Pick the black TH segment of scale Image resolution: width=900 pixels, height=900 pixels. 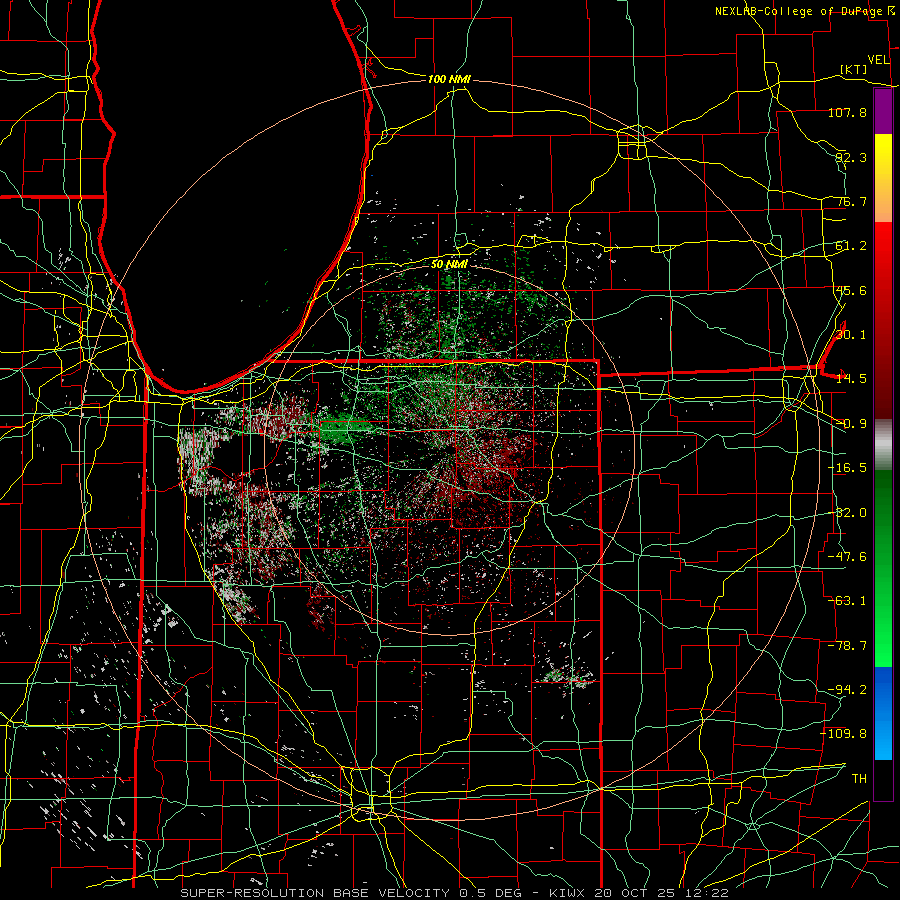click(883, 779)
